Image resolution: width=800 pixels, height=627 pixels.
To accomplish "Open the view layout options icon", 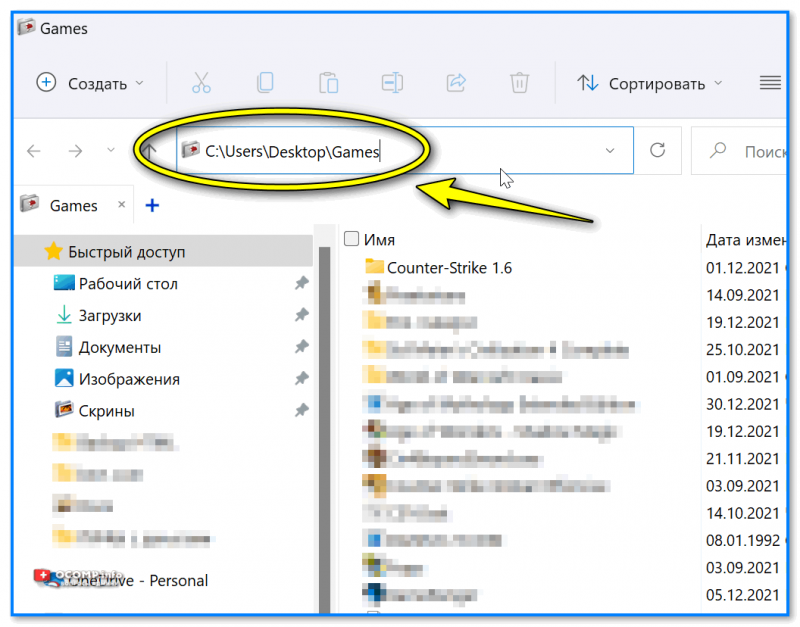I will (x=770, y=83).
